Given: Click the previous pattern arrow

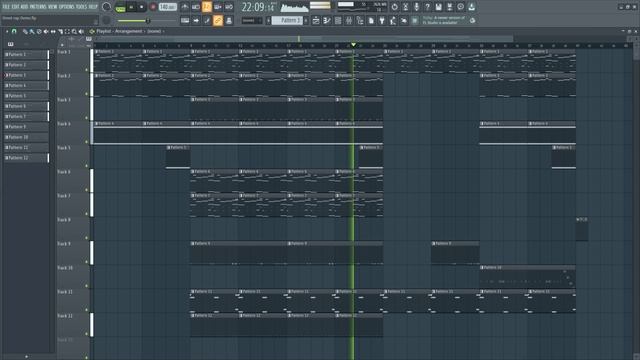Looking at the screenshot, I should (x=269, y=20).
